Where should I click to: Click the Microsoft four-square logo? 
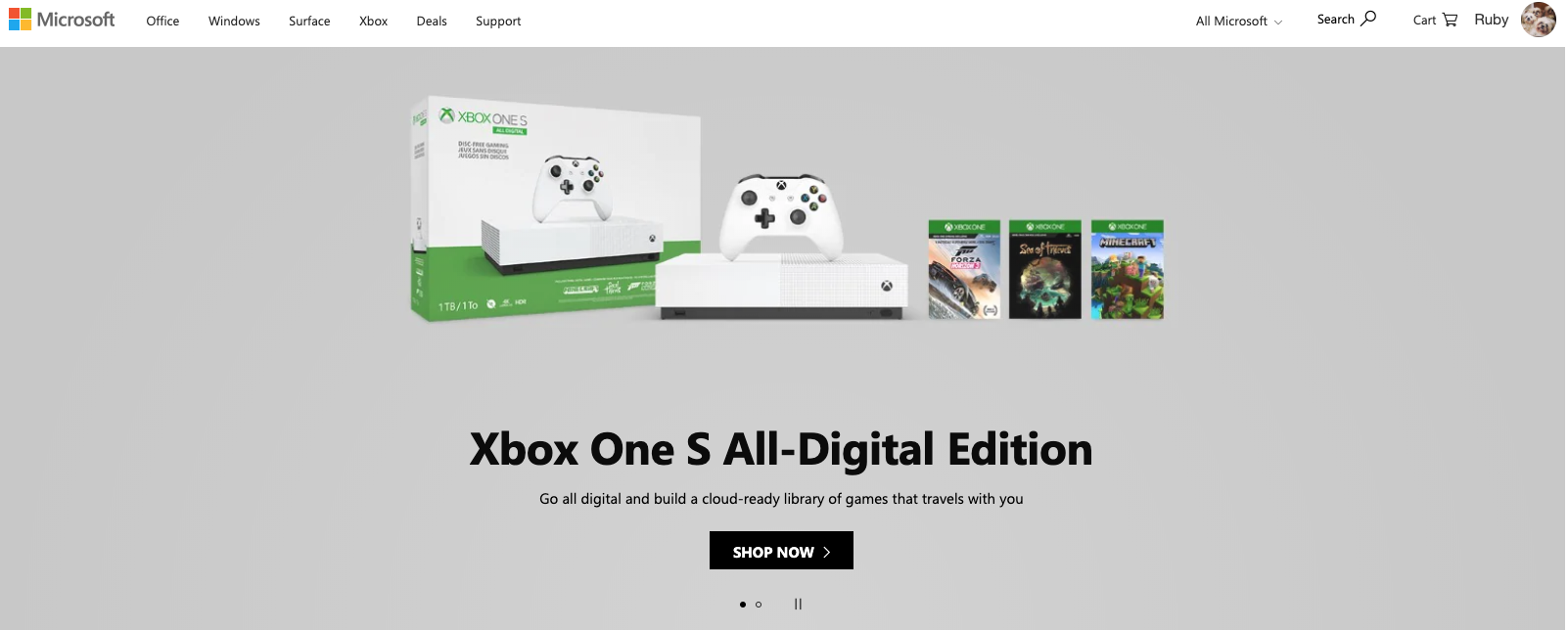coord(20,20)
